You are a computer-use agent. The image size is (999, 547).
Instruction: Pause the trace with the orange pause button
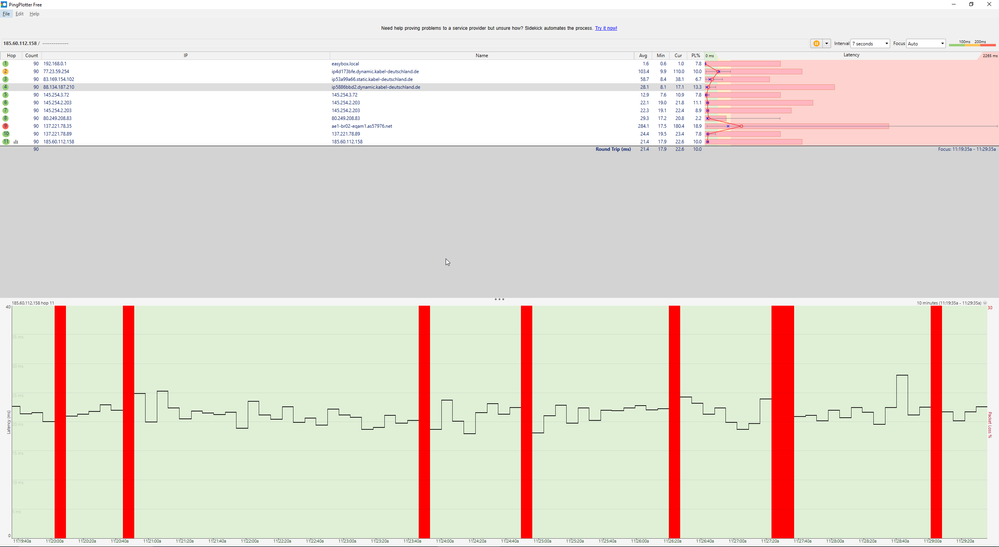point(816,43)
